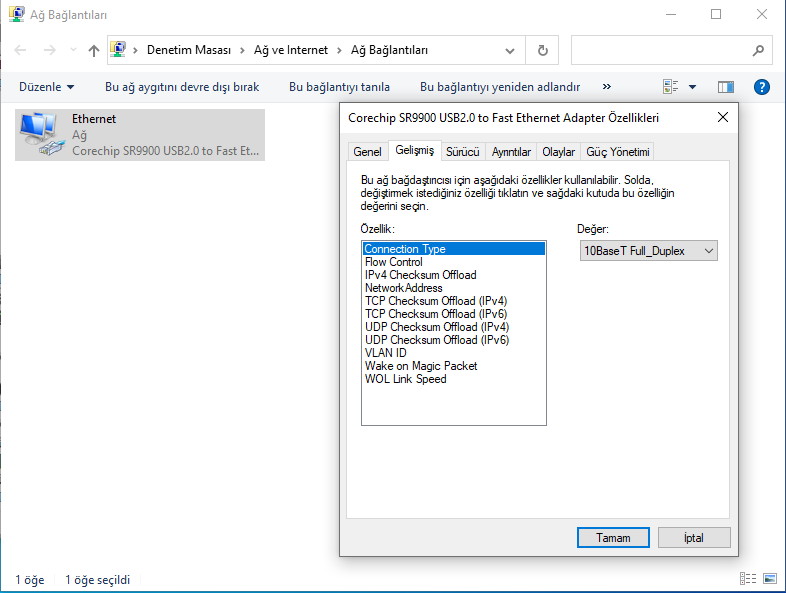
Task: Switch to large icons view in status bar
Action: coord(769,578)
